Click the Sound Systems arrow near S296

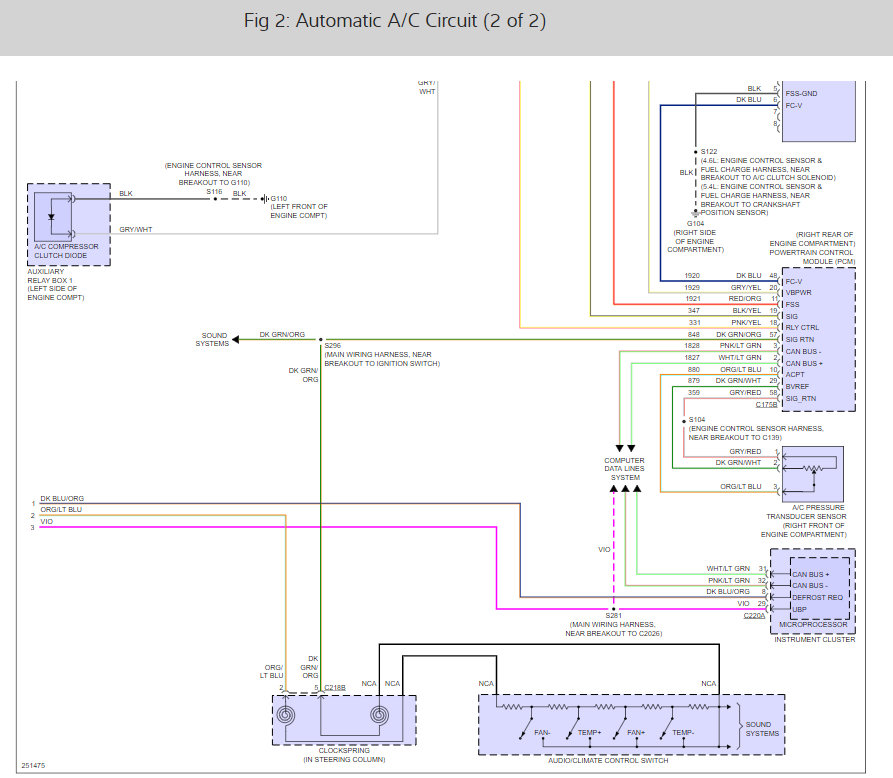click(x=236, y=340)
